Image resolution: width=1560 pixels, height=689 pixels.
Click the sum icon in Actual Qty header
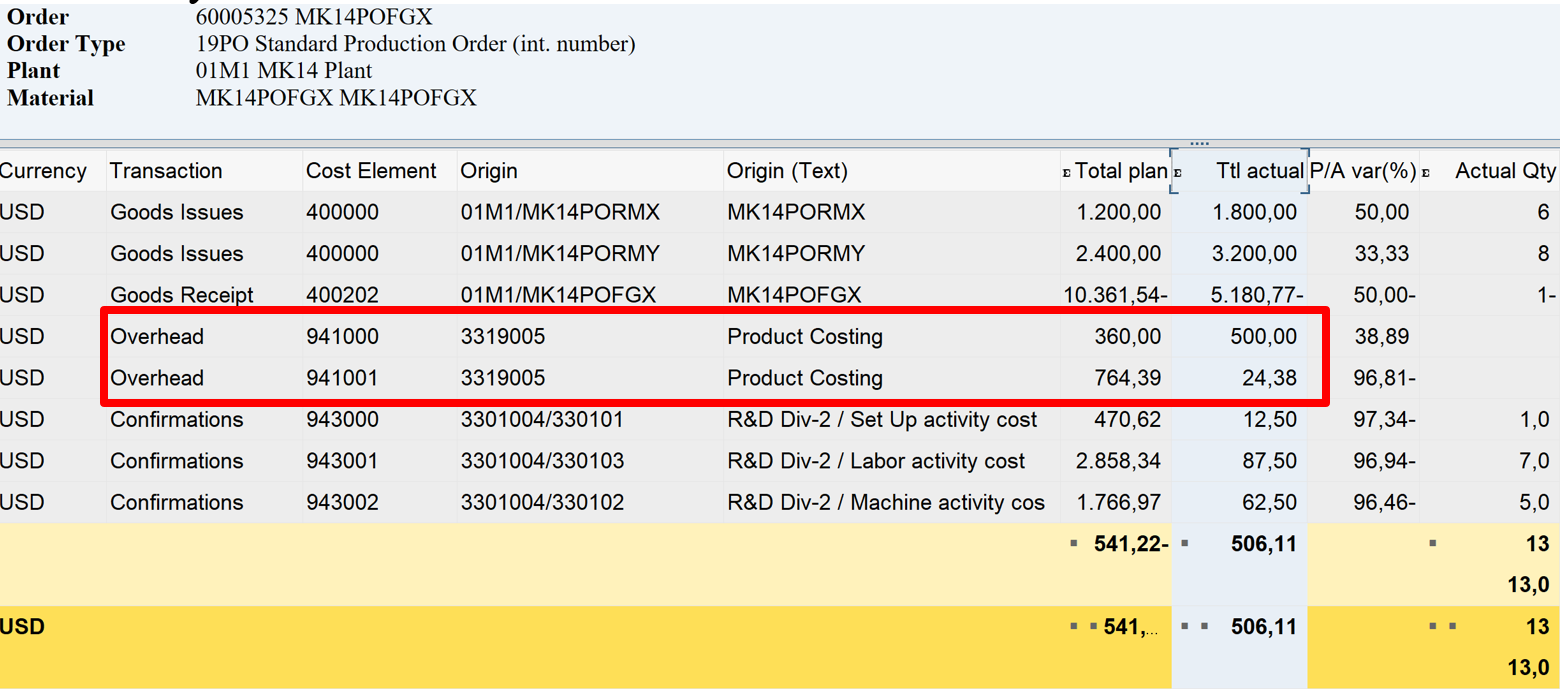click(1426, 173)
